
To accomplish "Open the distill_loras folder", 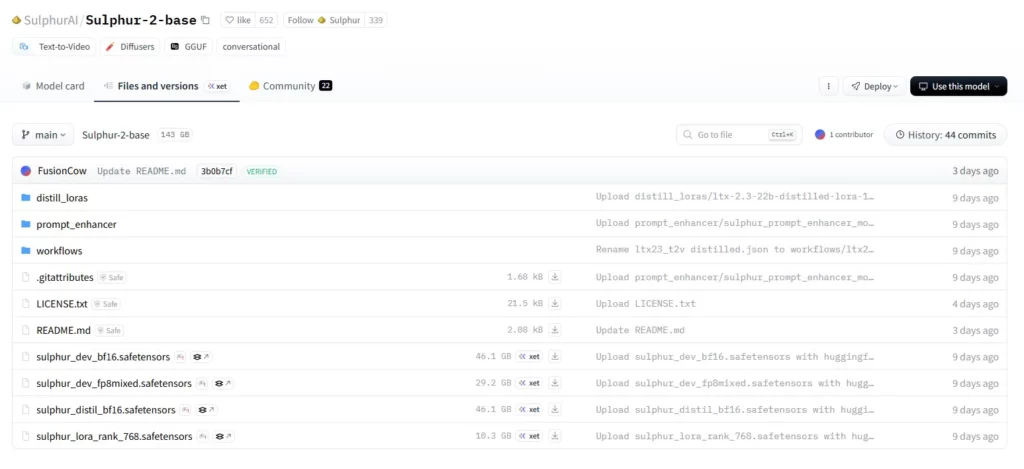I will click(x=62, y=197).
